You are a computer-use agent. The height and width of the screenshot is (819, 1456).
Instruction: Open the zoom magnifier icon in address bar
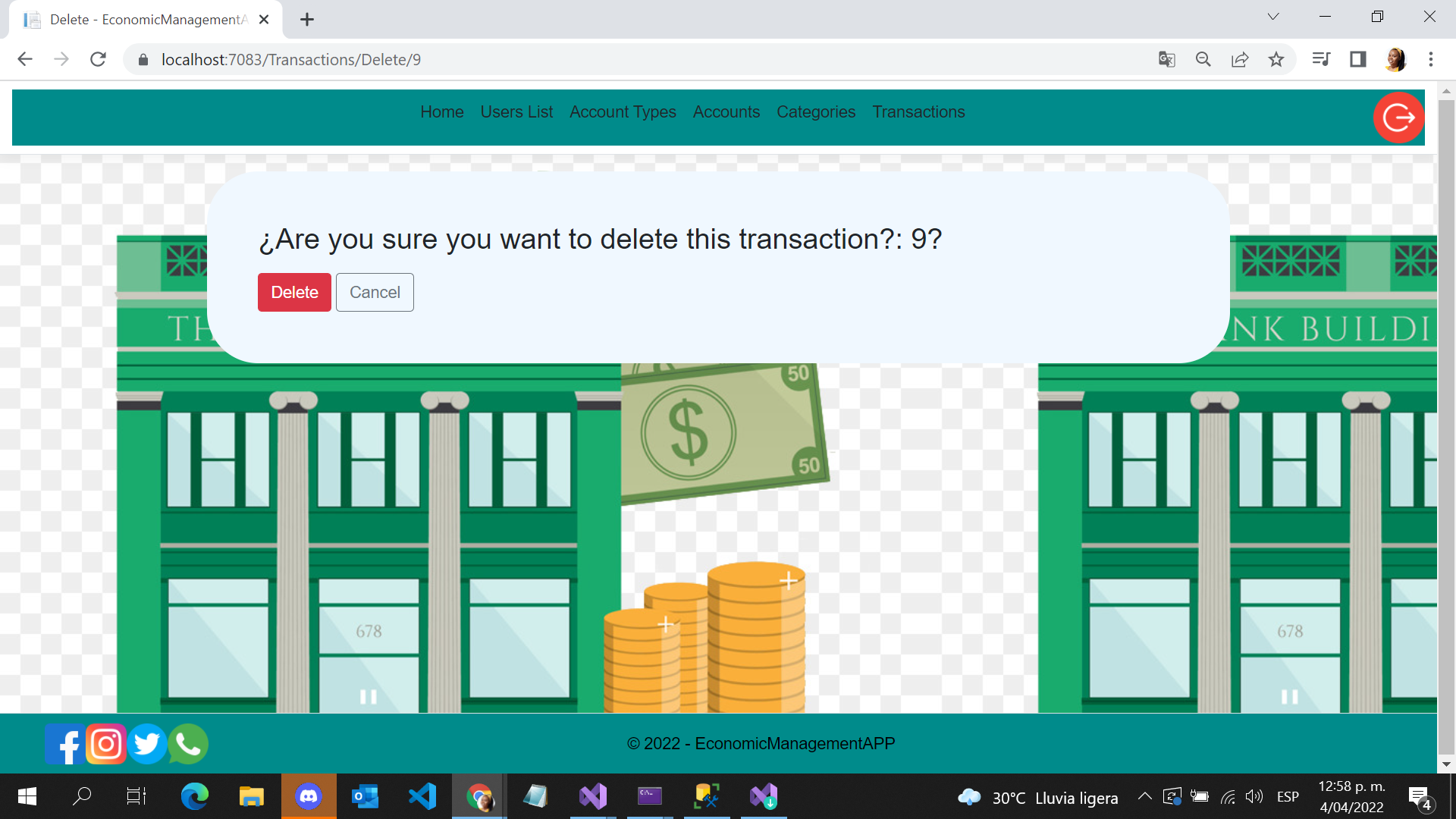coord(1203,59)
